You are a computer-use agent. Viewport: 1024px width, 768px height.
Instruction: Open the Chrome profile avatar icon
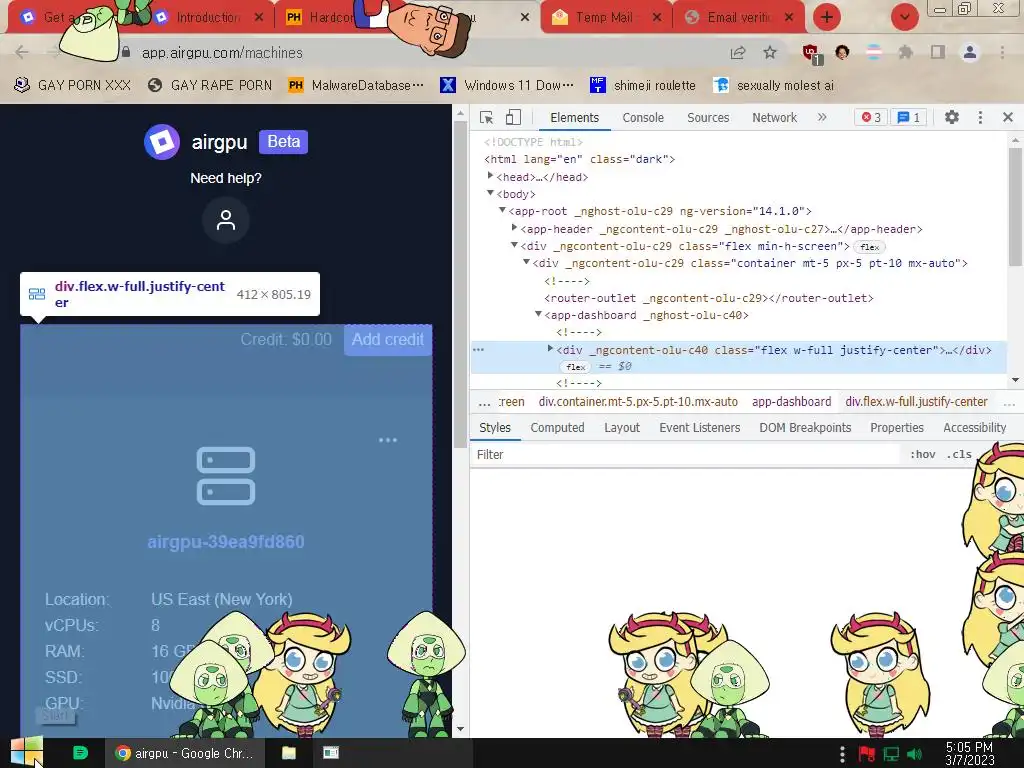[970, 52]
